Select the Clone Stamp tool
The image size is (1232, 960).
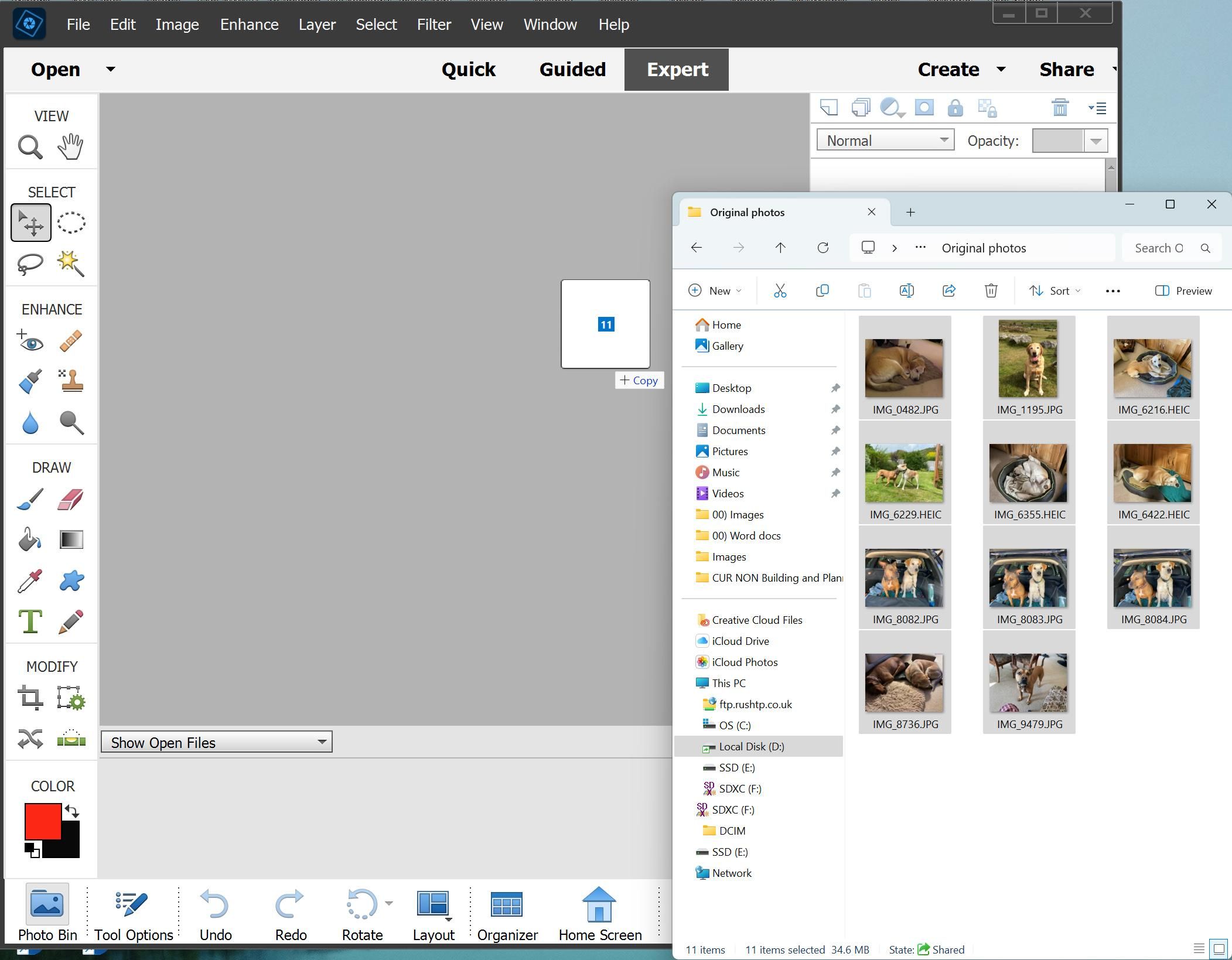tap(70, 381)
